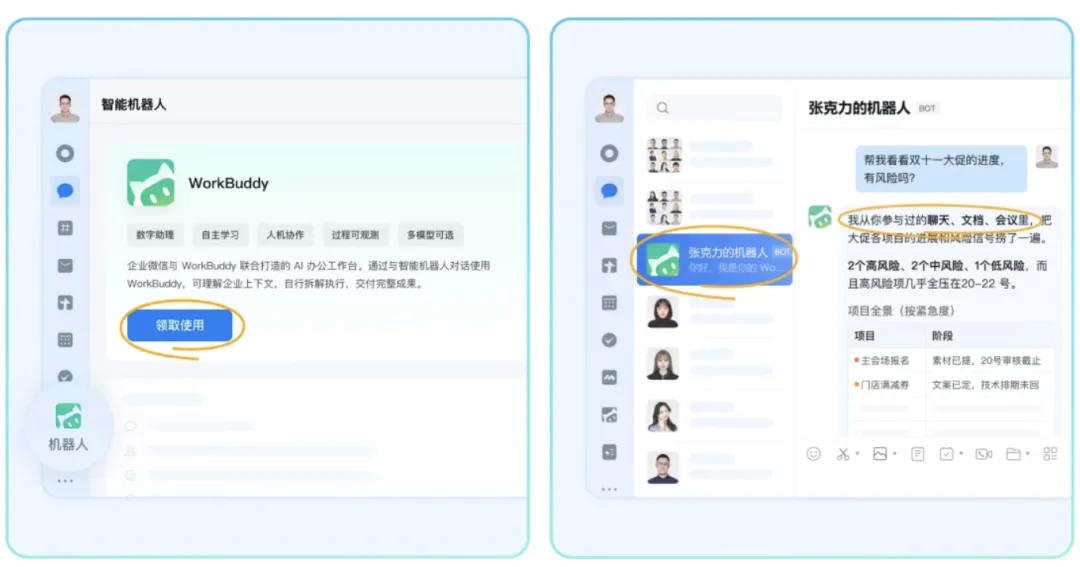Click the contact card icon in the right-panel sidebar
The height and width of the screenshot is (567, 1080).
(x=610, y=452)
